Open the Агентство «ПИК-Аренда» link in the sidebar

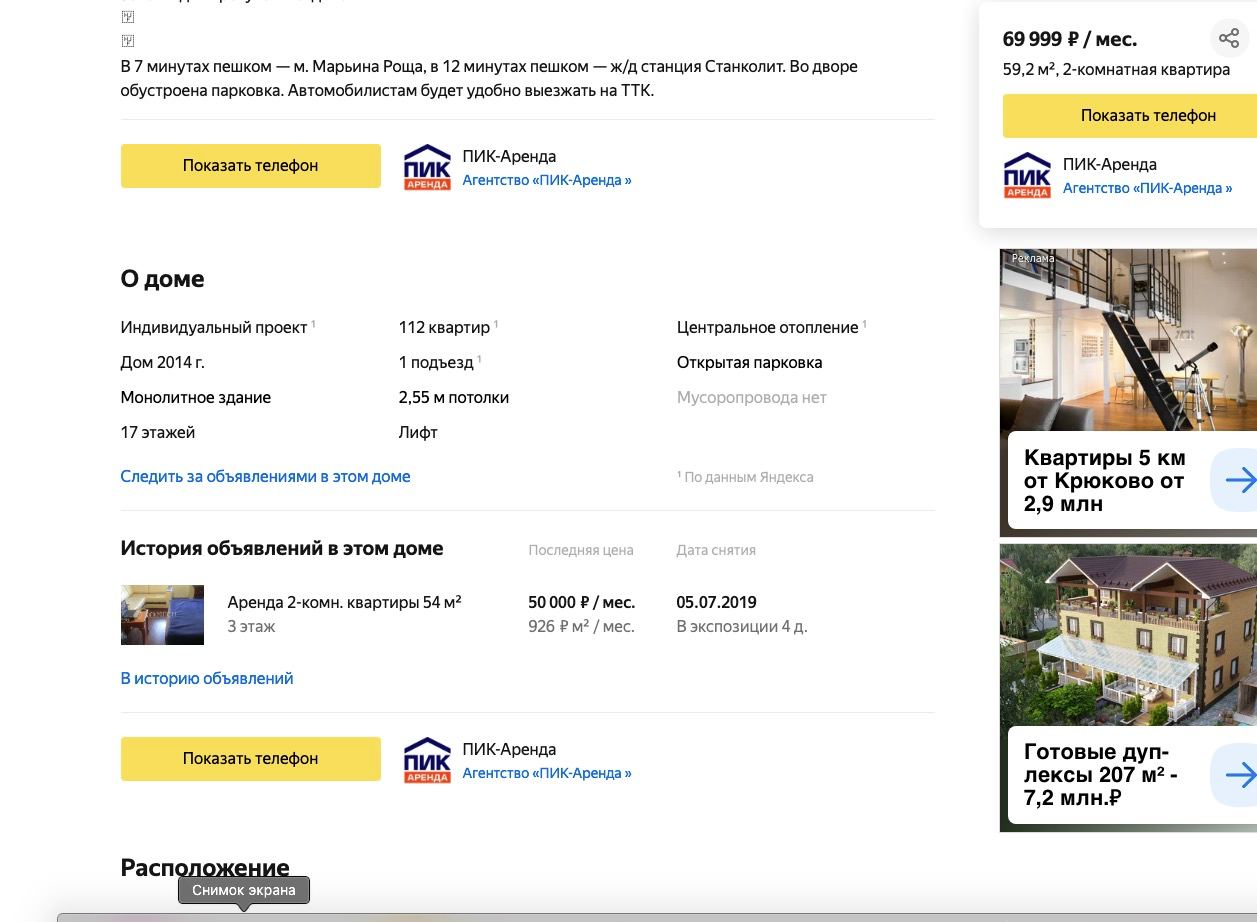point(1147,188)
